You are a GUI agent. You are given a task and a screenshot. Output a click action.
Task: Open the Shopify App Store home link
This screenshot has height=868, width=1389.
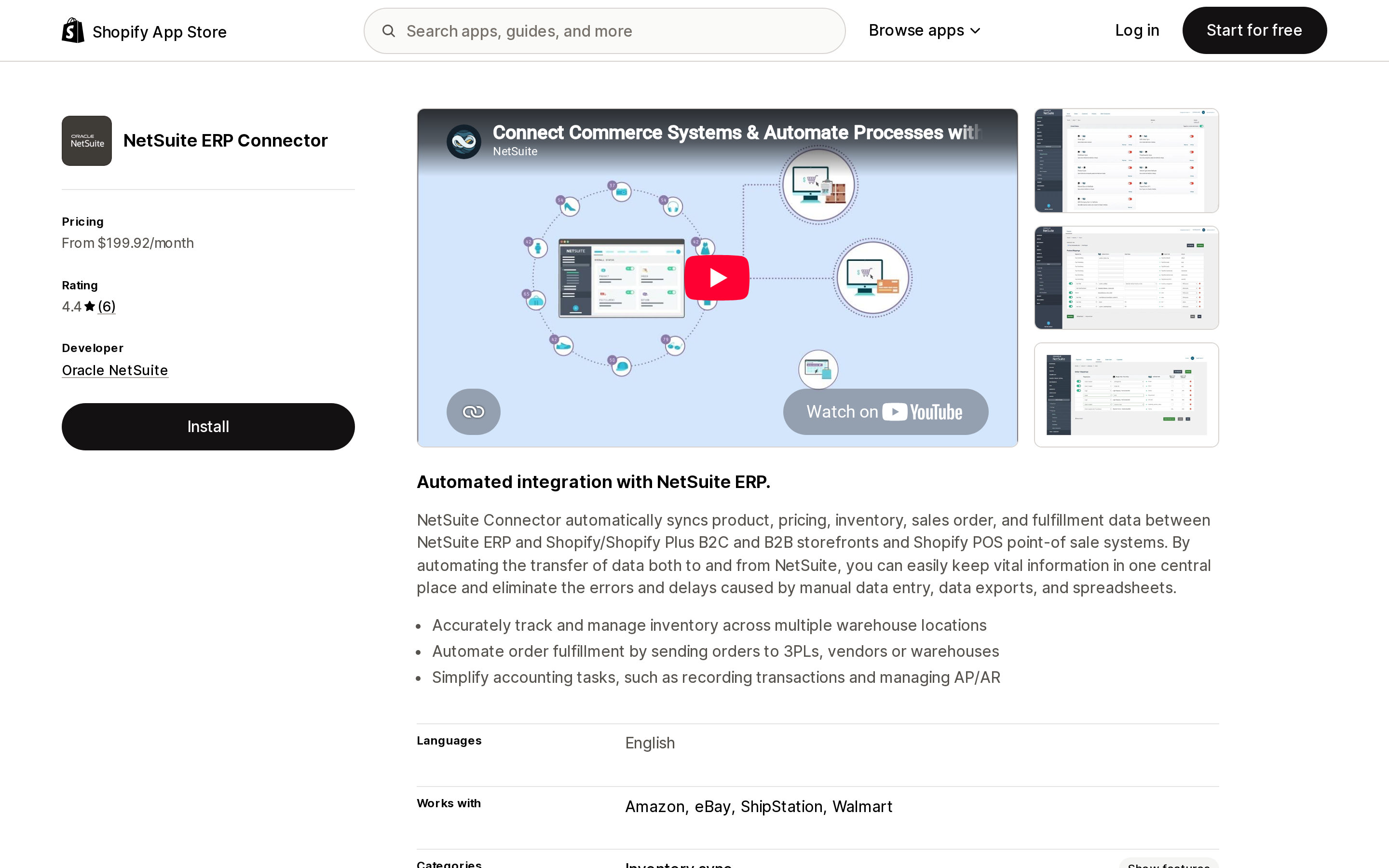coord(144,31)
